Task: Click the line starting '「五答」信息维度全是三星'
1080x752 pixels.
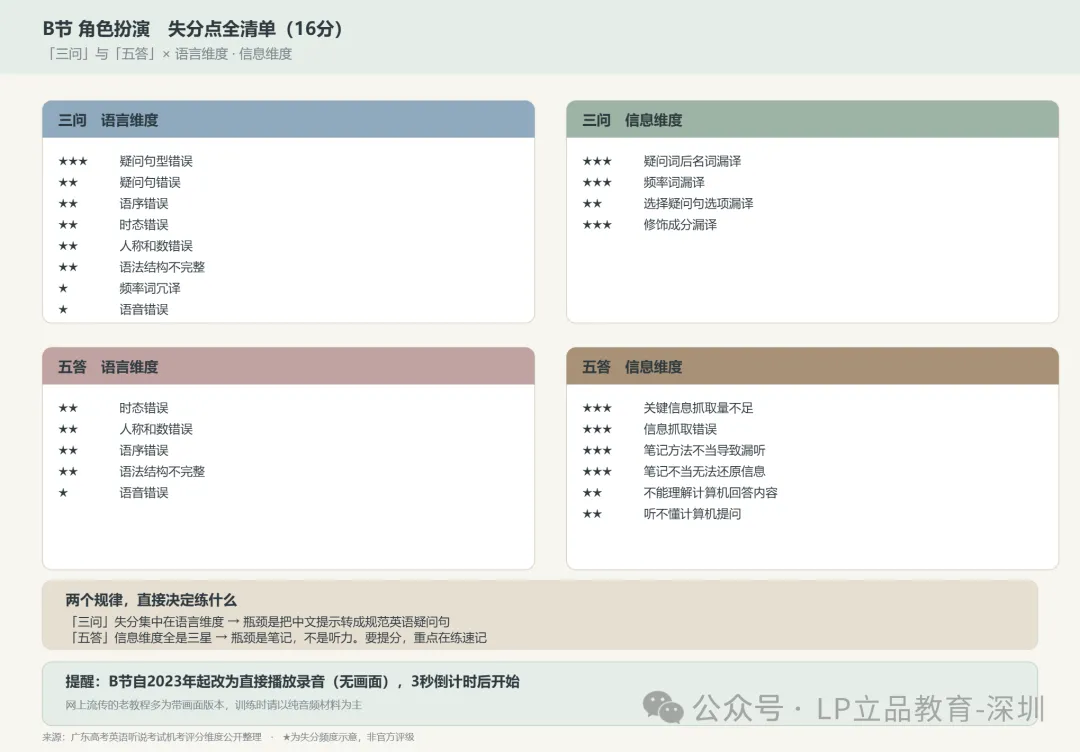Action: [278, 638]
